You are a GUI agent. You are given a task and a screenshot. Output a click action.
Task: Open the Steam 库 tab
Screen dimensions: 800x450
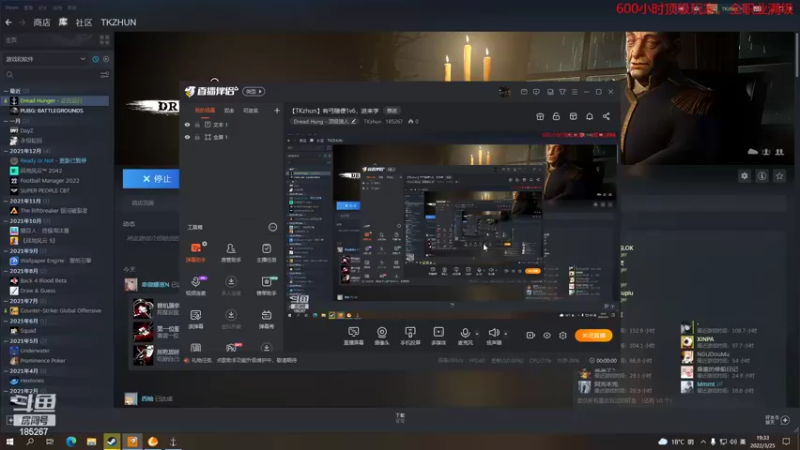(x=63, y=22)
